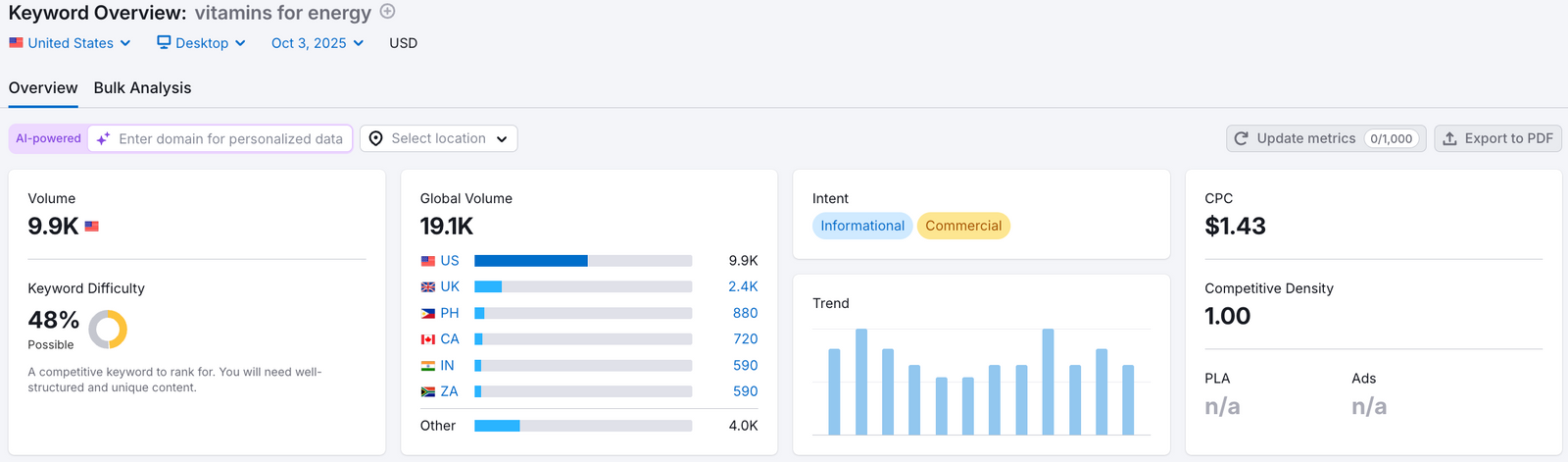Click the 4.0K Other volume value
This screenshot has height=462, width=1568.
pyautogui.click(x=743, y=426)
